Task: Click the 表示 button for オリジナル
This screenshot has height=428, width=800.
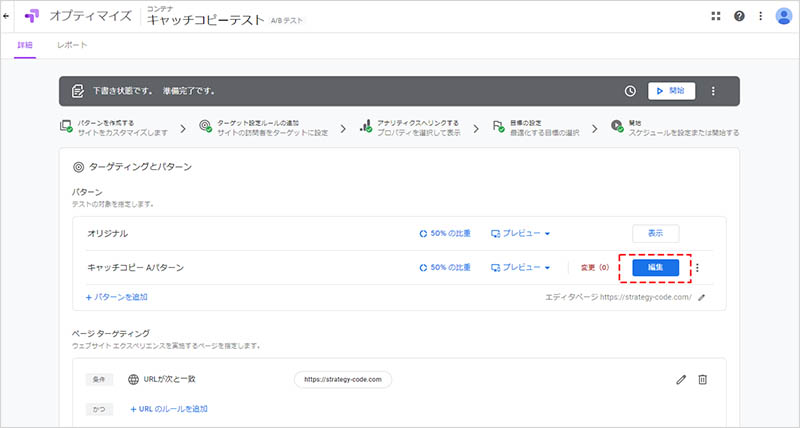Action: 655,233
